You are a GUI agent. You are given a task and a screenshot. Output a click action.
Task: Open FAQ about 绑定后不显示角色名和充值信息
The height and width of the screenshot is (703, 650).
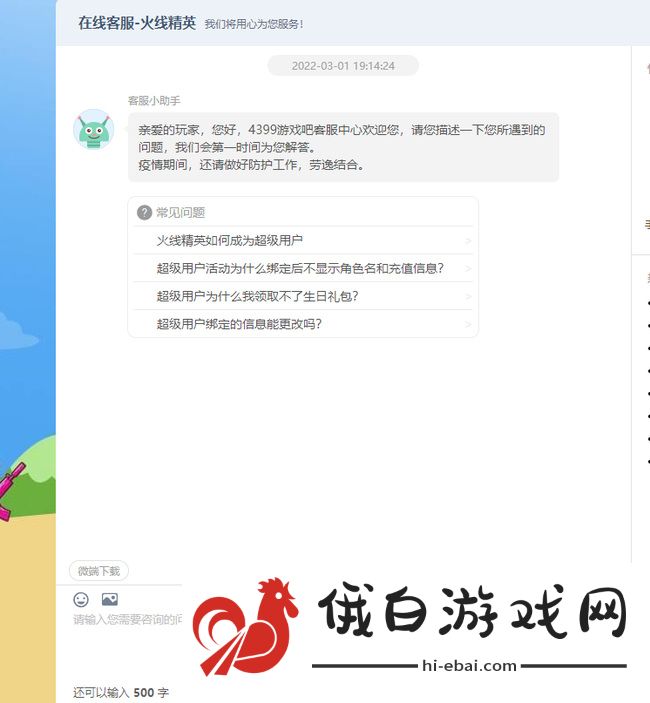click(303, 268)
